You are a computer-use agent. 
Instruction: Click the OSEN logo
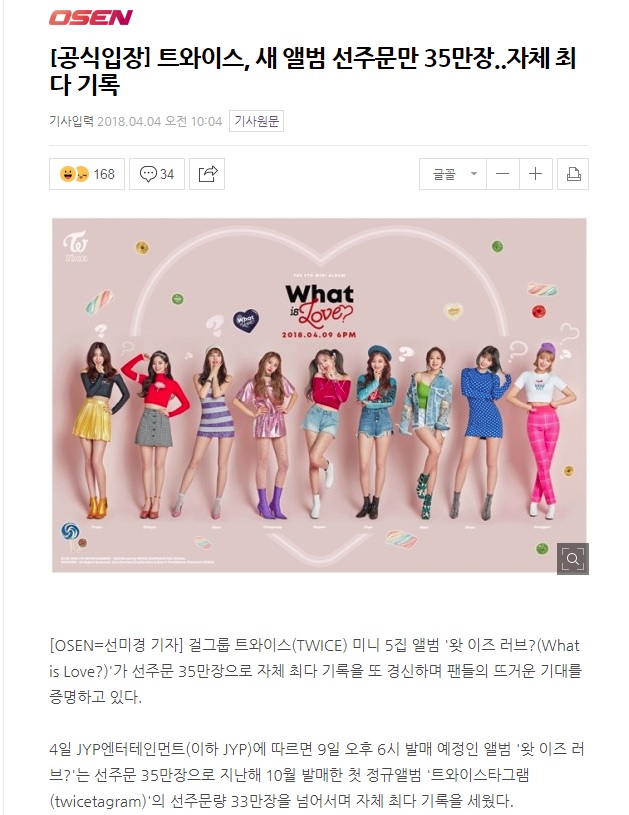click(91, 18)
